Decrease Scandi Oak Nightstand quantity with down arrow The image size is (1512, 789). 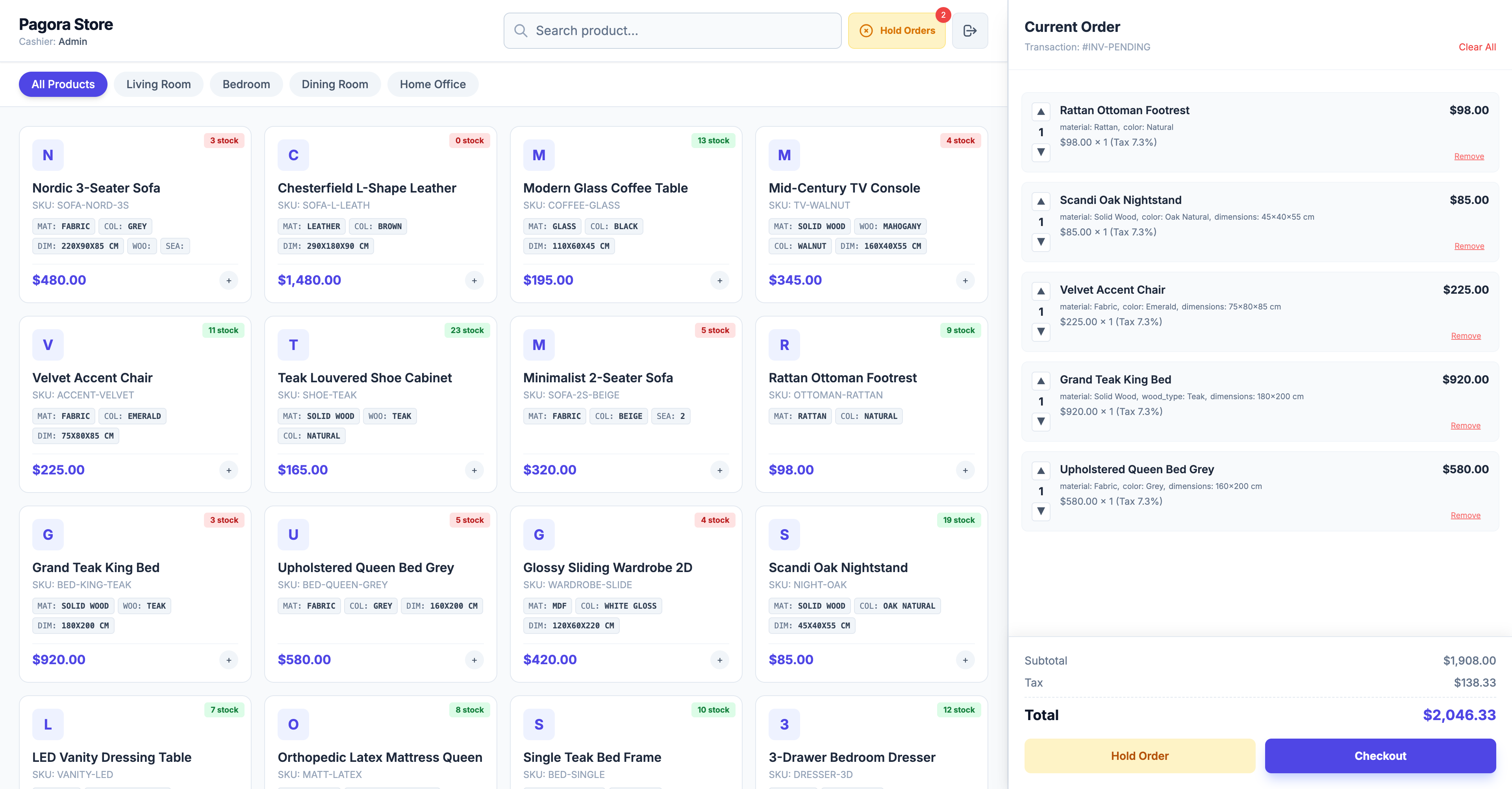(x=1041, y=242)
